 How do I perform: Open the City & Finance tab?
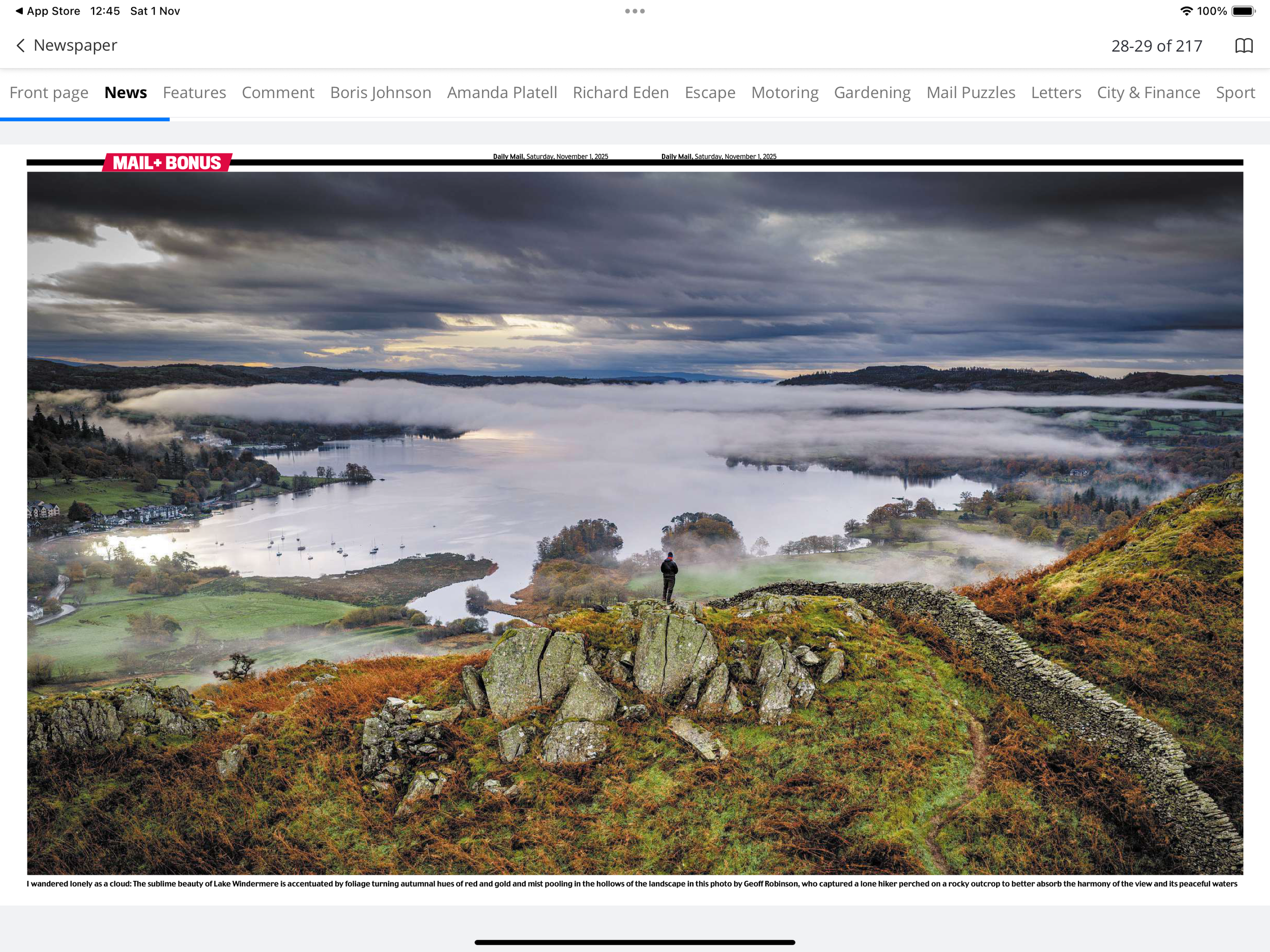point(1148,92)
